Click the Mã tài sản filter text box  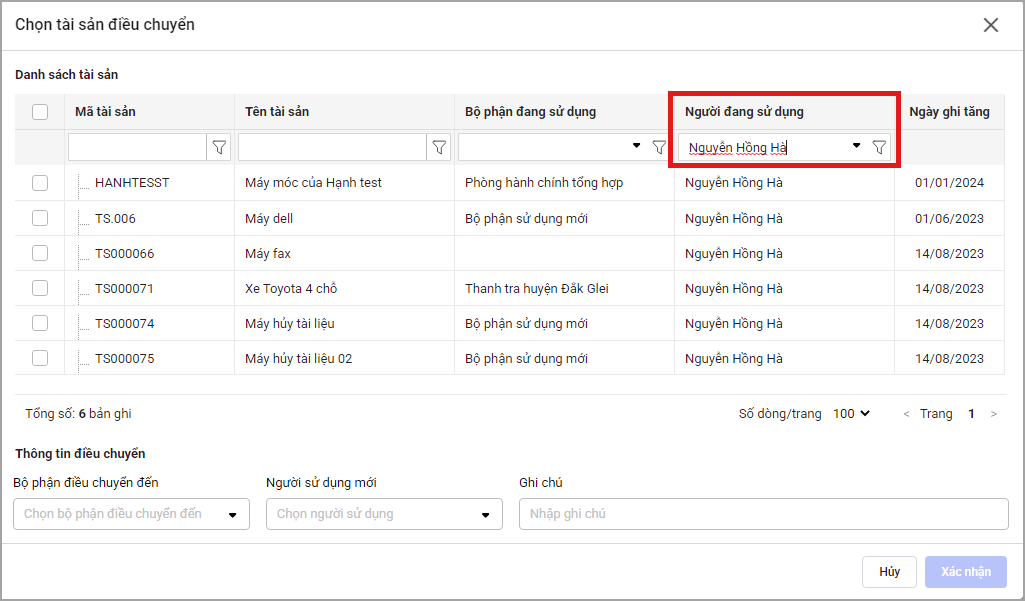tap(137, 148)
